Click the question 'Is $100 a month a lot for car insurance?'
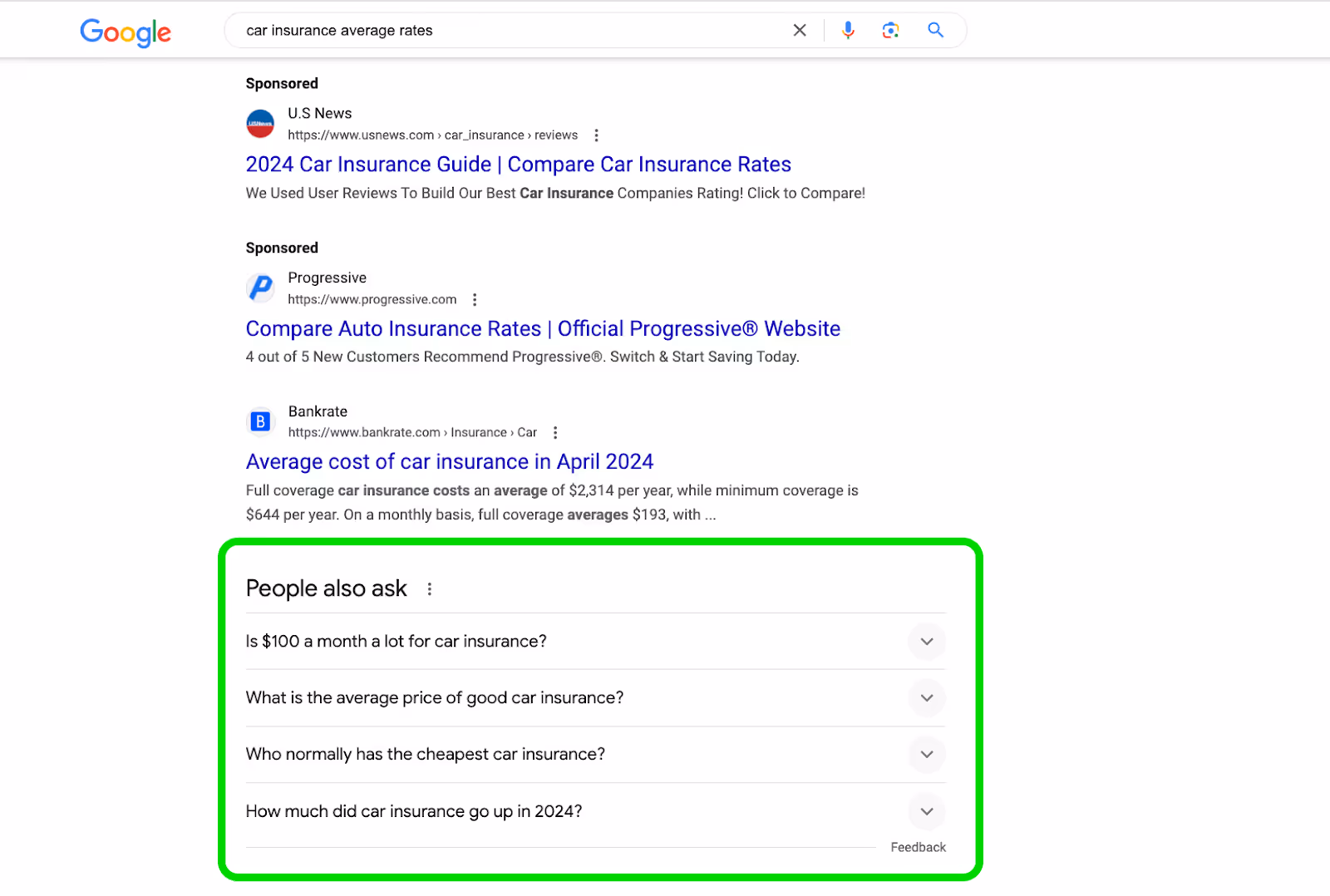 pos(397,642)
